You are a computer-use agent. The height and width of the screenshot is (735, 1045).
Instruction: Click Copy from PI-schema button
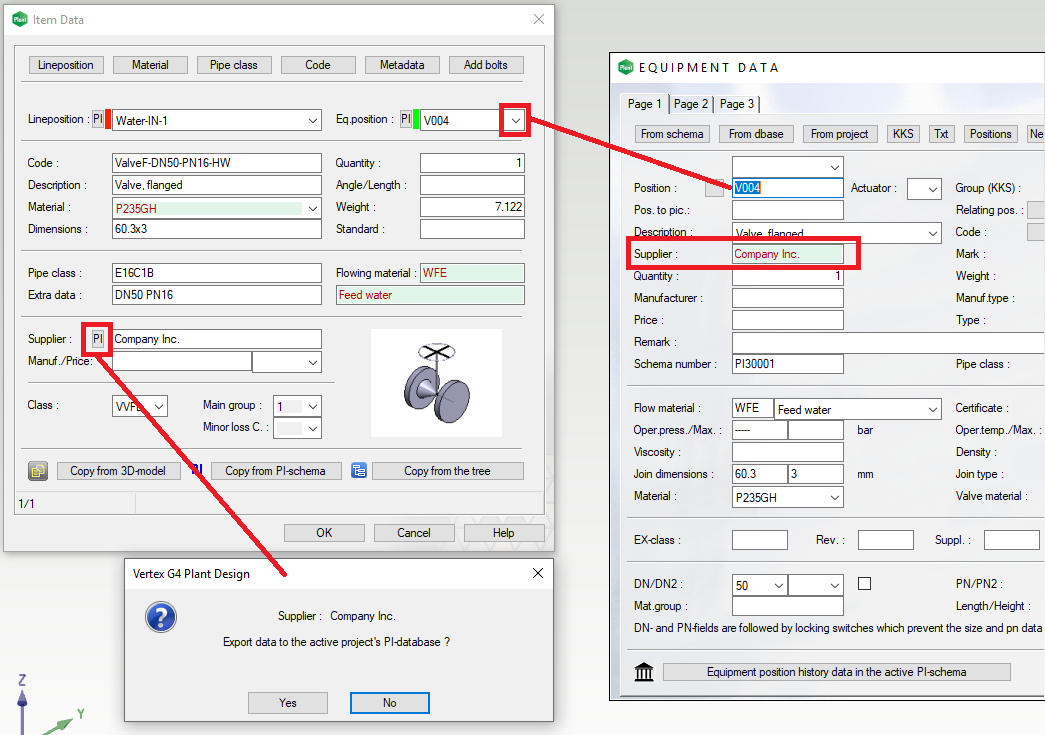[x=275, y=471]
